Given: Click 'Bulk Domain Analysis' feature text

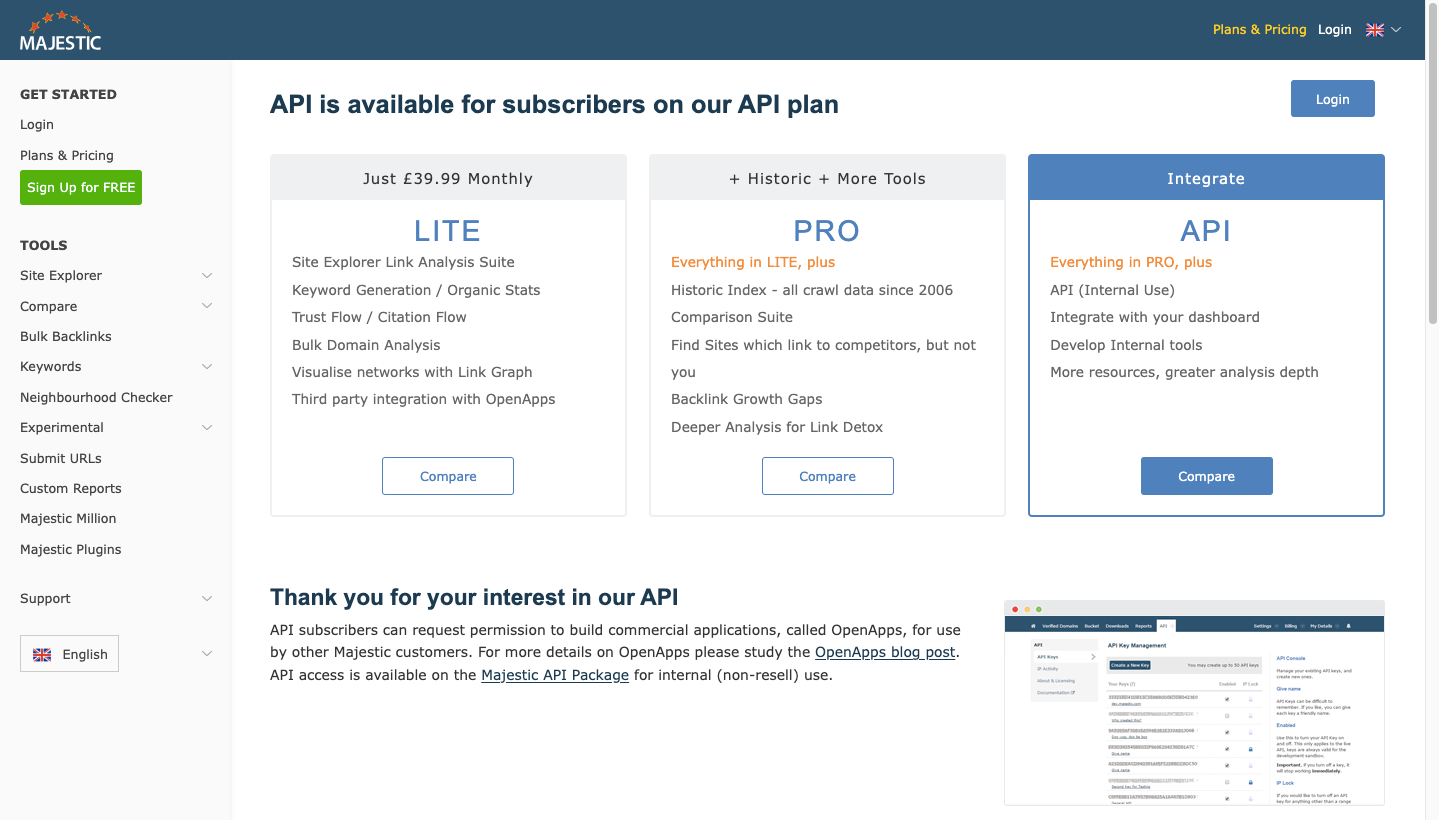Looking at the screenshot, I should tap(366, 345).
